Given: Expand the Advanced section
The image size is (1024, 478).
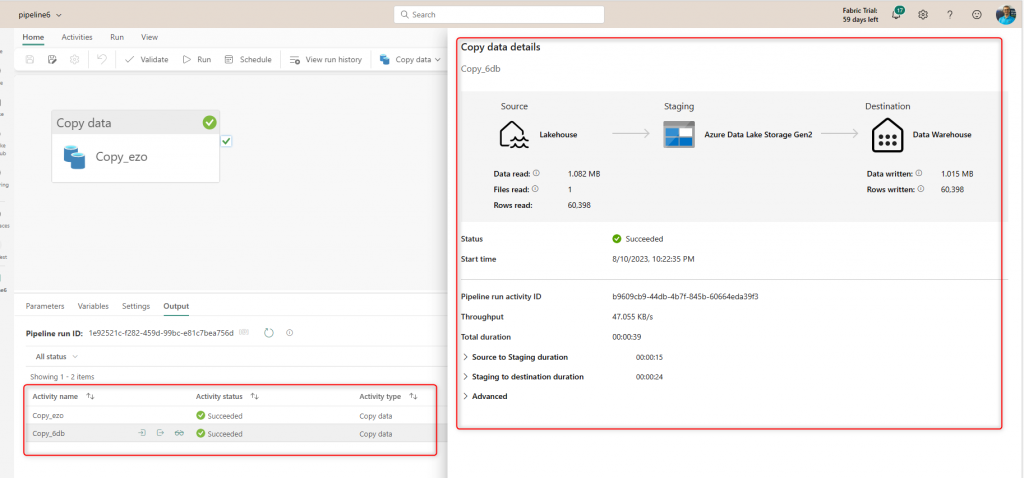Looking at the screenshot, I should 488,396.
